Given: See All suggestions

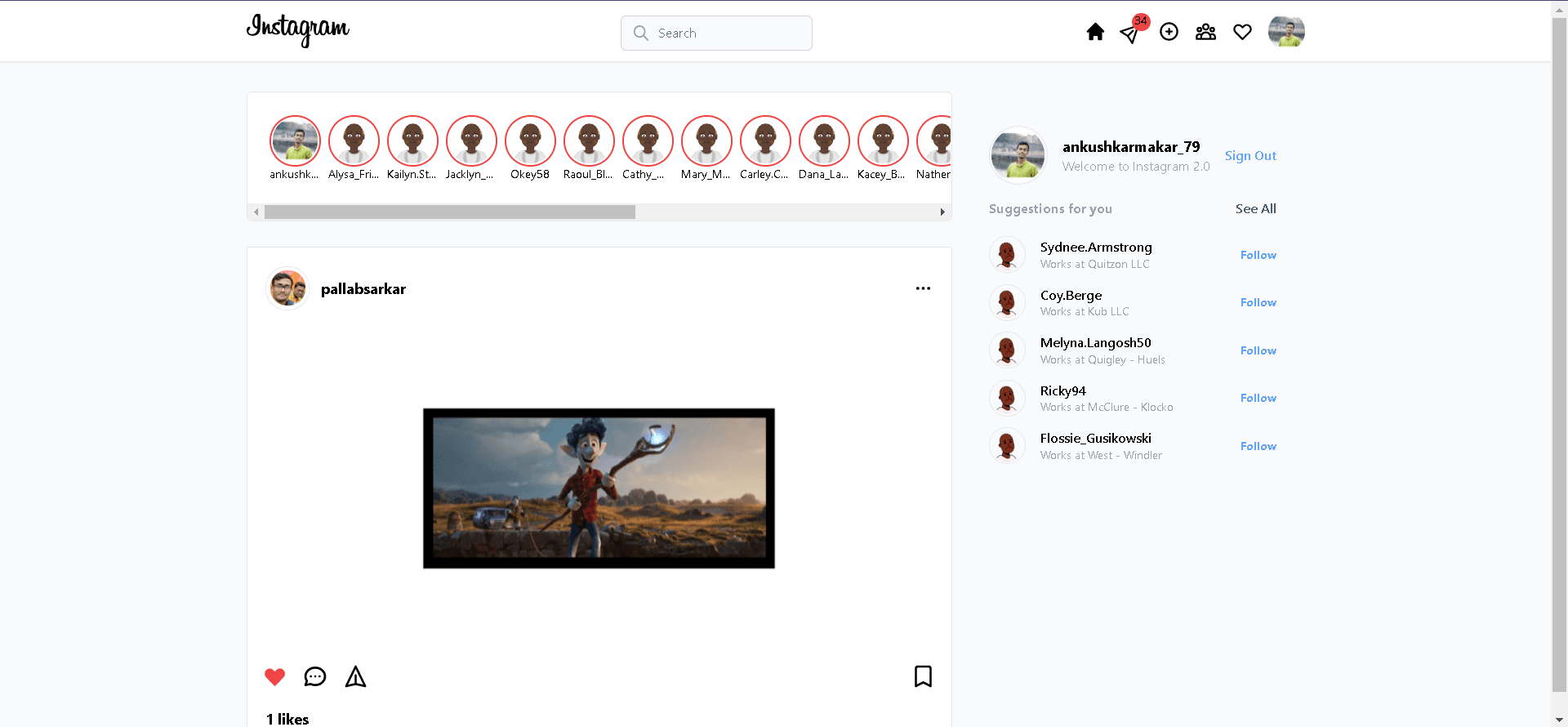Looking at the screenshot, I should click(1255, 208).
